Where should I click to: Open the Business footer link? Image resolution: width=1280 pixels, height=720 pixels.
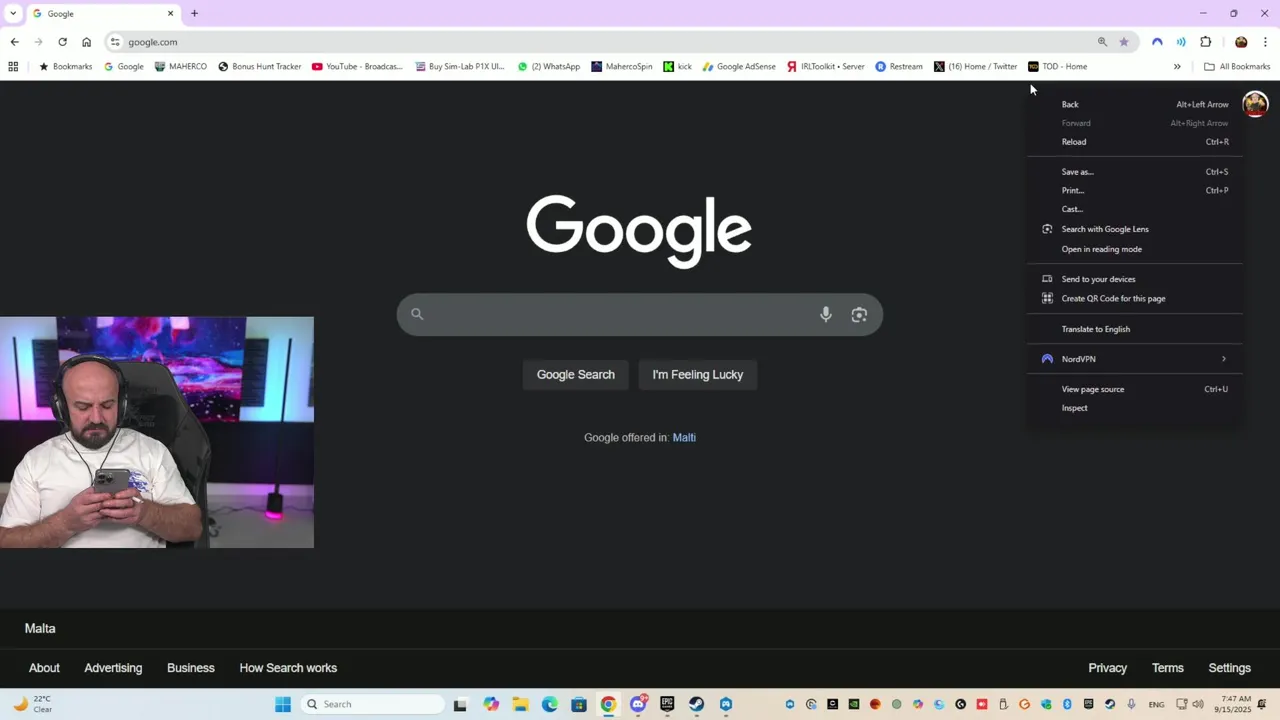tap(191, 668)
